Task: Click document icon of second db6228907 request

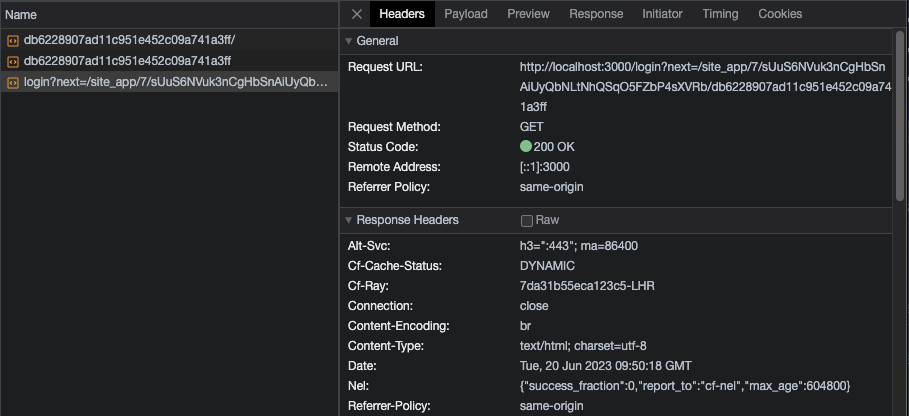Action: (13, 61)
